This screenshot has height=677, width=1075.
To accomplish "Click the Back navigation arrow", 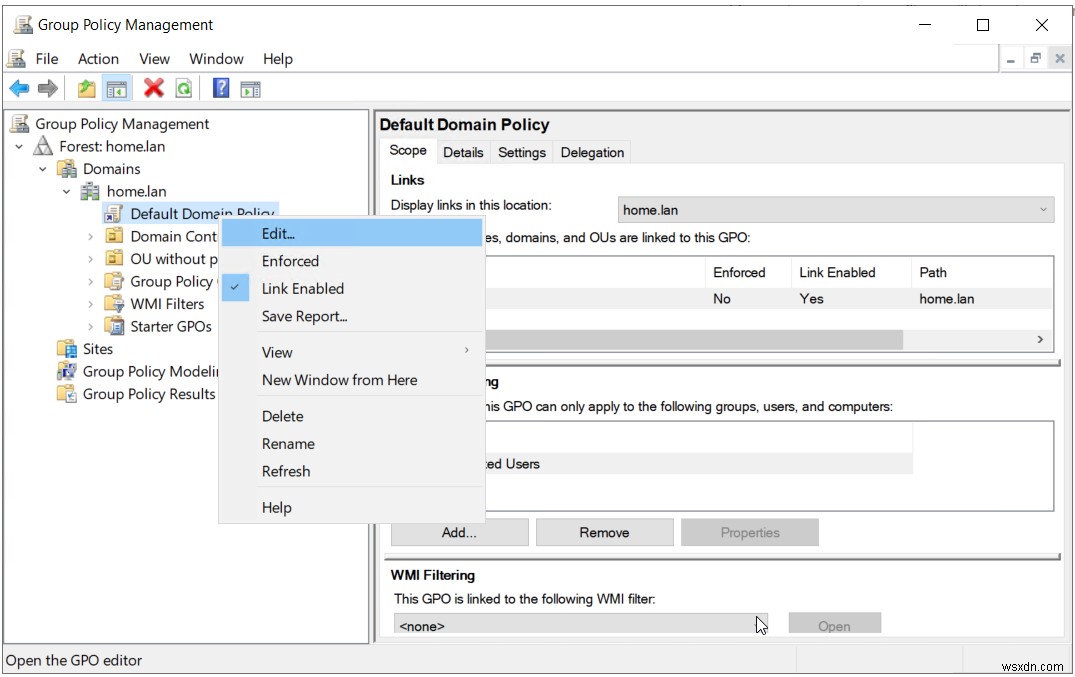I will [19, 88].
